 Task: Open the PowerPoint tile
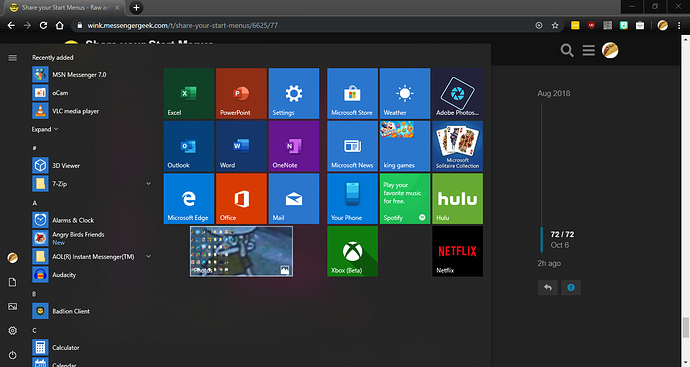(x=241, y=93)
